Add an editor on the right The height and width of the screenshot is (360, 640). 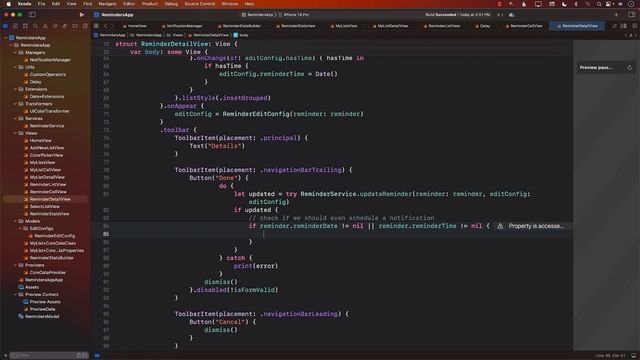(x=634, y=26)
